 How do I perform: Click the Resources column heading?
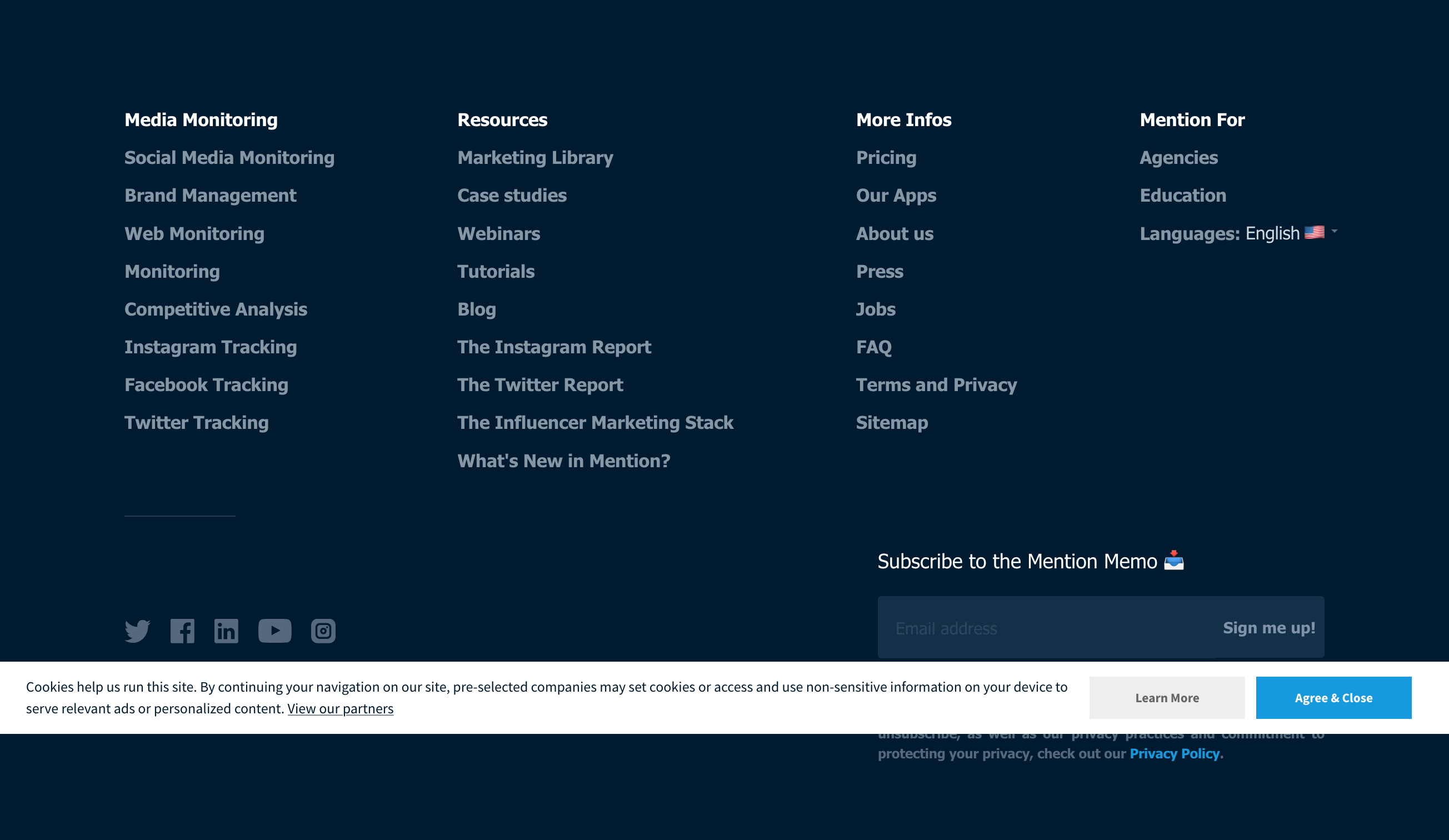pos(502,119)
